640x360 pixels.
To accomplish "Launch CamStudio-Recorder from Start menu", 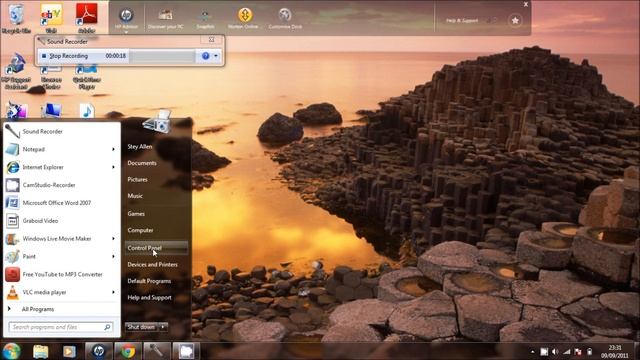I will pos(62,185).
